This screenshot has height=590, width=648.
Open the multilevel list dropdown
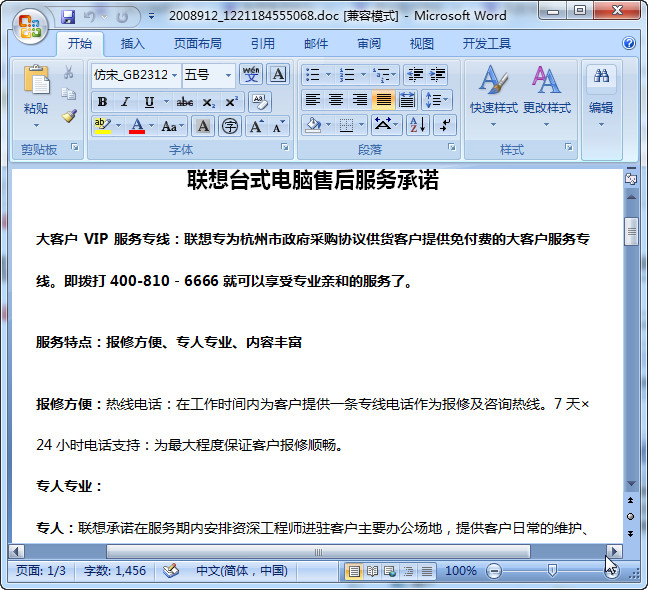coord(385,75)
